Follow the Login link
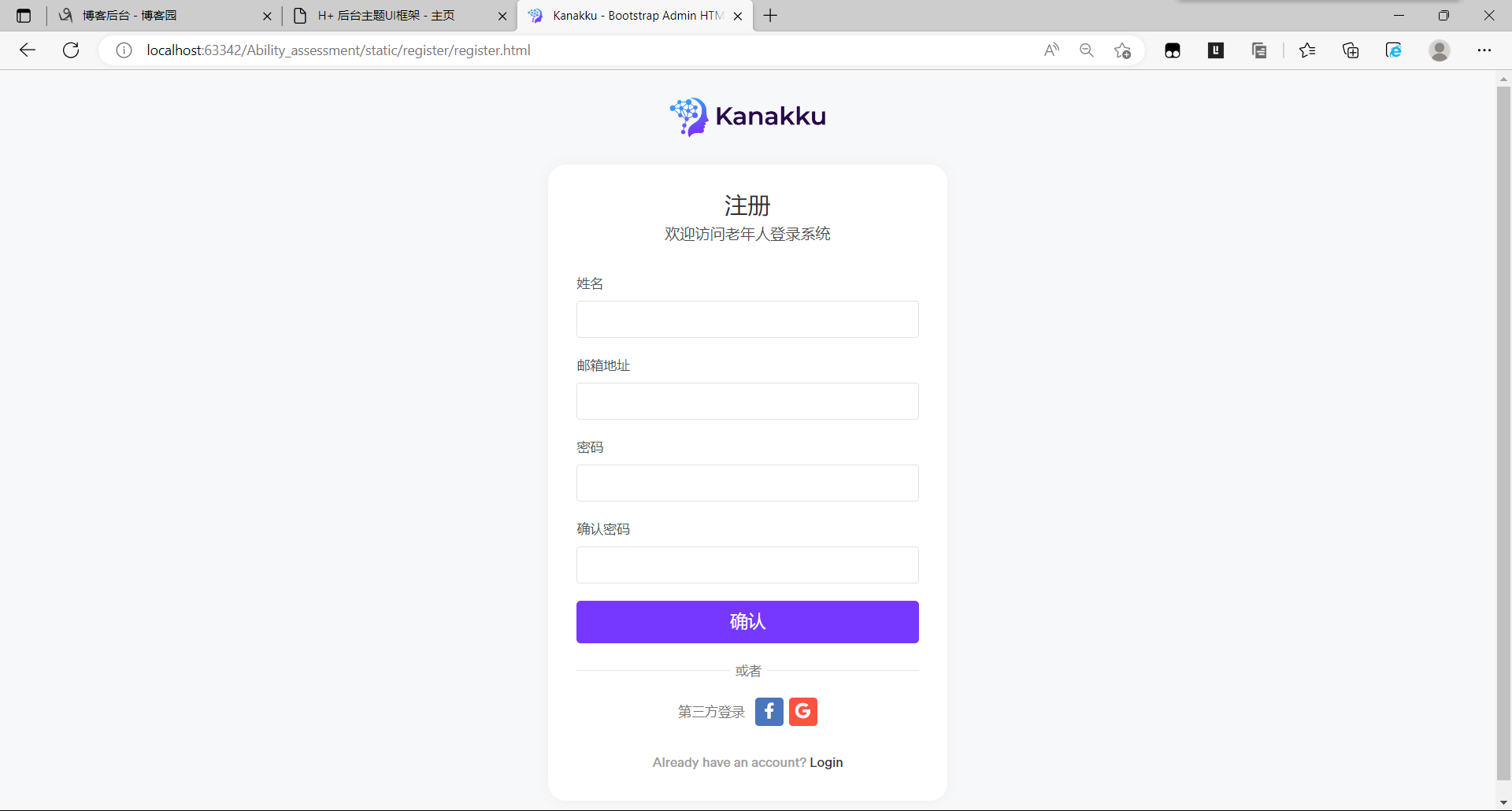The image size is (1512, 811). point(826,762)
